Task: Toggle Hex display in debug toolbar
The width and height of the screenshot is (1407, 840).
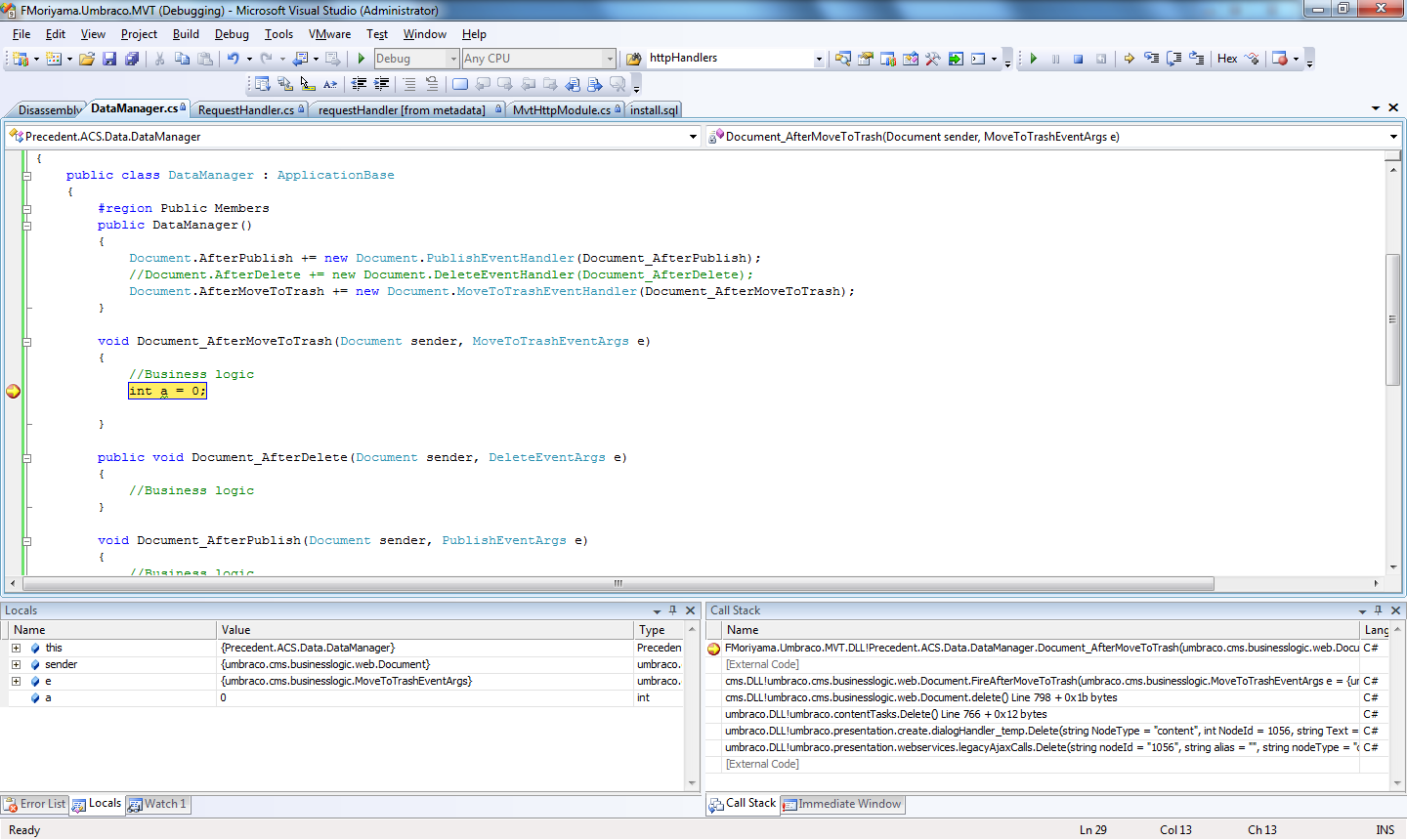Action: tap(1227, 59)
